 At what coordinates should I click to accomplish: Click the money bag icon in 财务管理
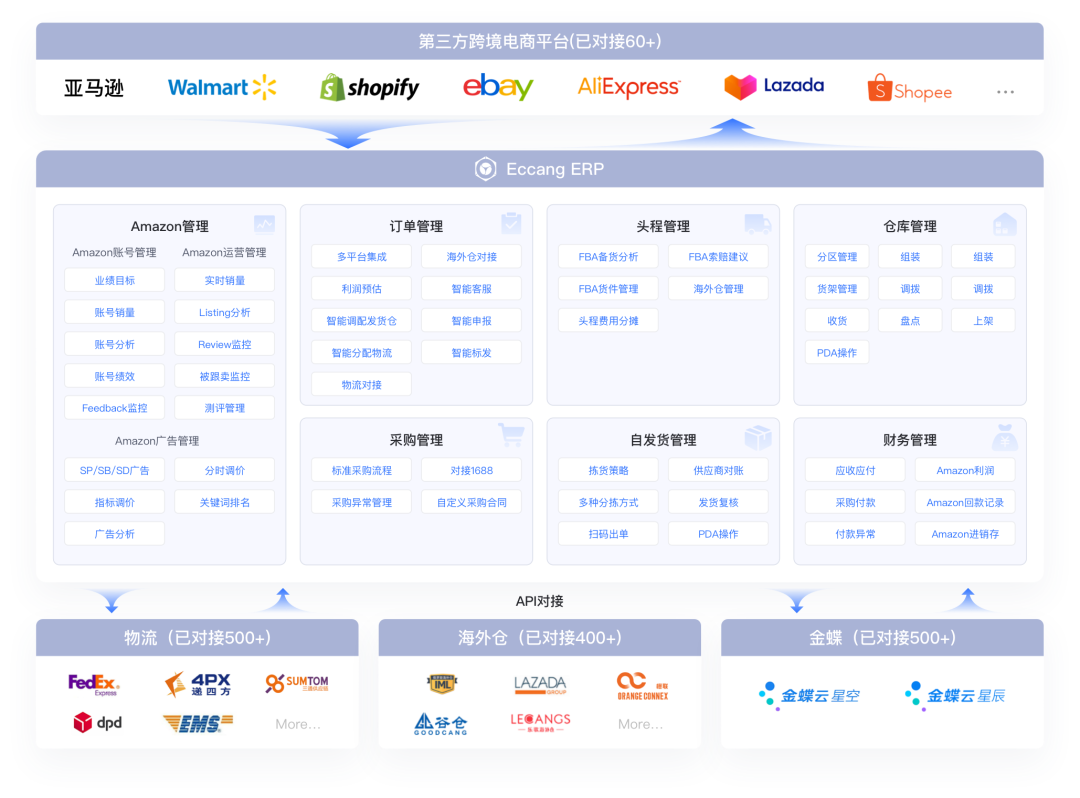[1004, 437]
